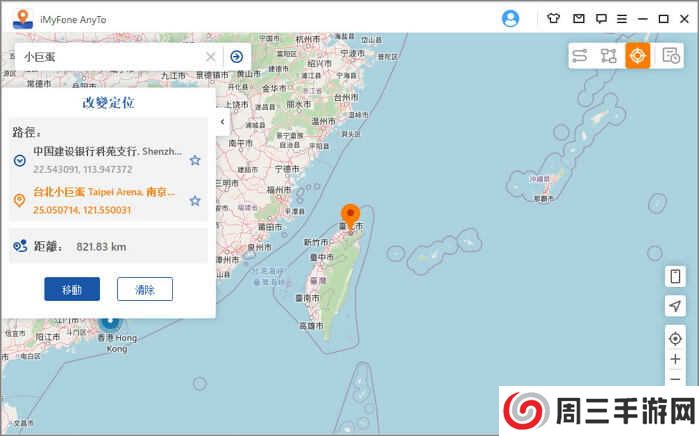The height and width of the screenshot is (436, 699).
Task: Click the user account avatar icon
Action: coord(511,18)
